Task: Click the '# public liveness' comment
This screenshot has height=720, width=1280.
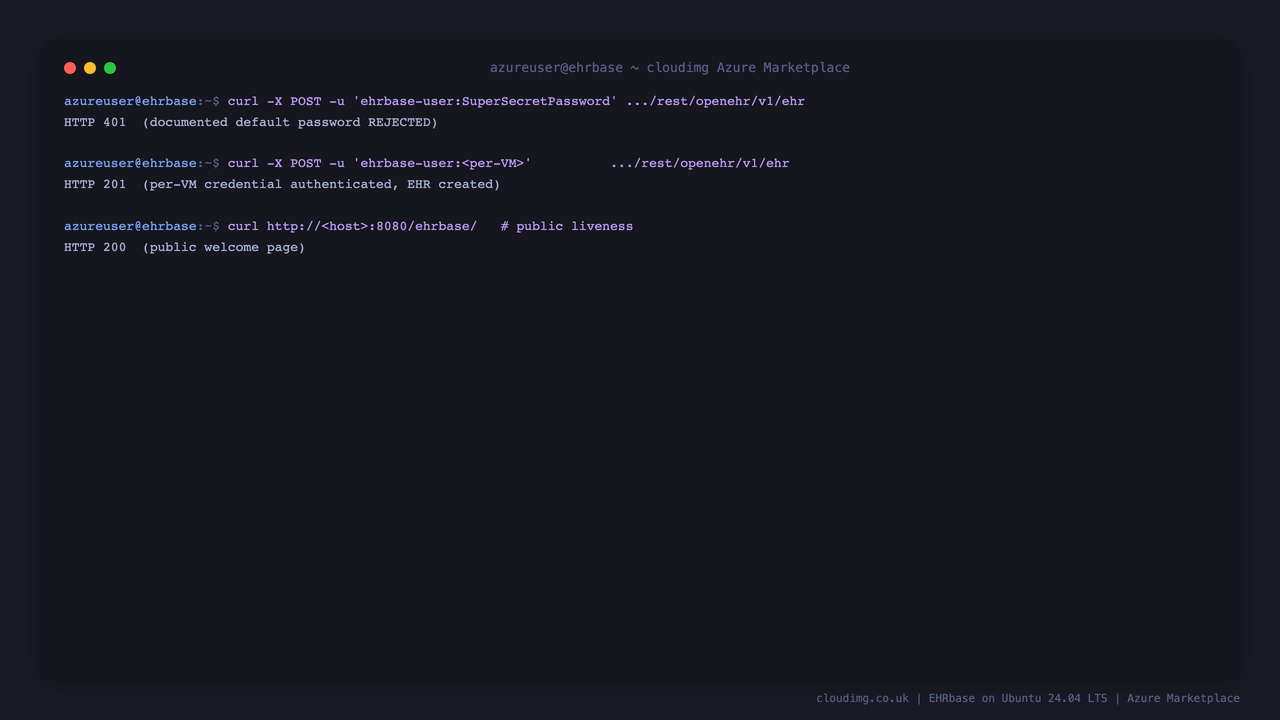Action: (567, 226)
